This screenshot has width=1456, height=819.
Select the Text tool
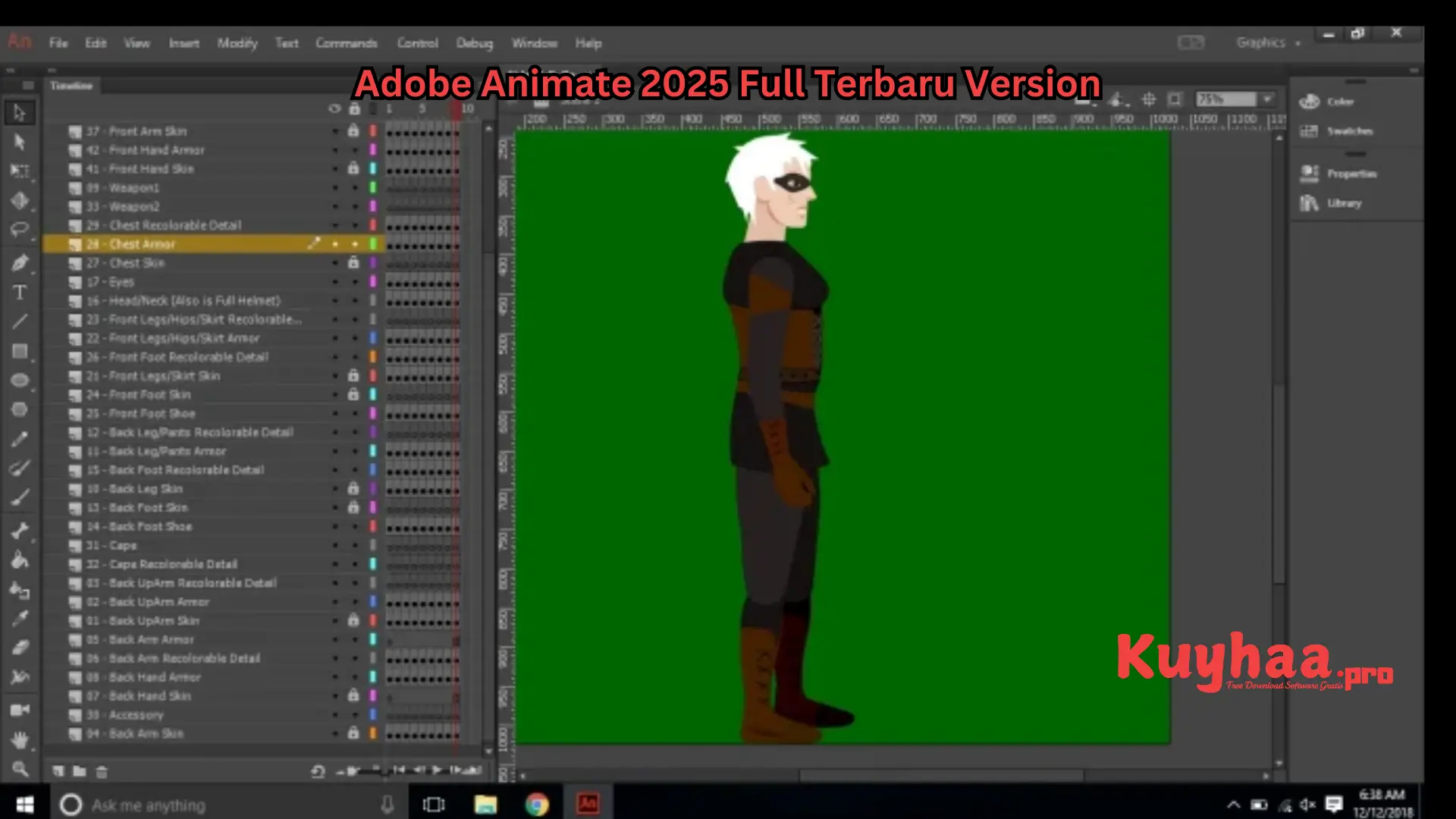click(20, 291)
